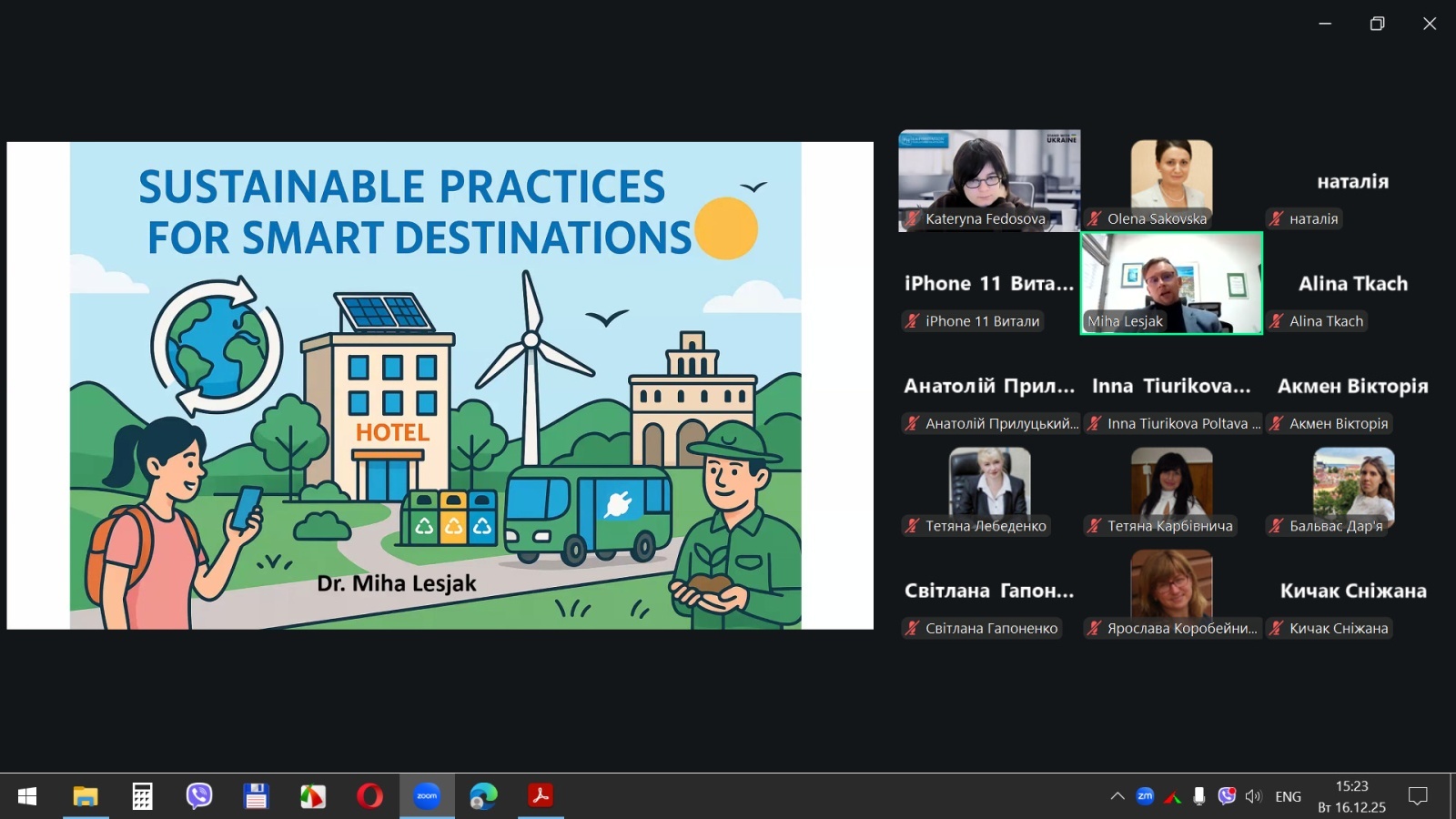Open the Zoom app in taskbar
Image resolution: width=1456 pixels, height=819 pixels.
coord(427,796)
